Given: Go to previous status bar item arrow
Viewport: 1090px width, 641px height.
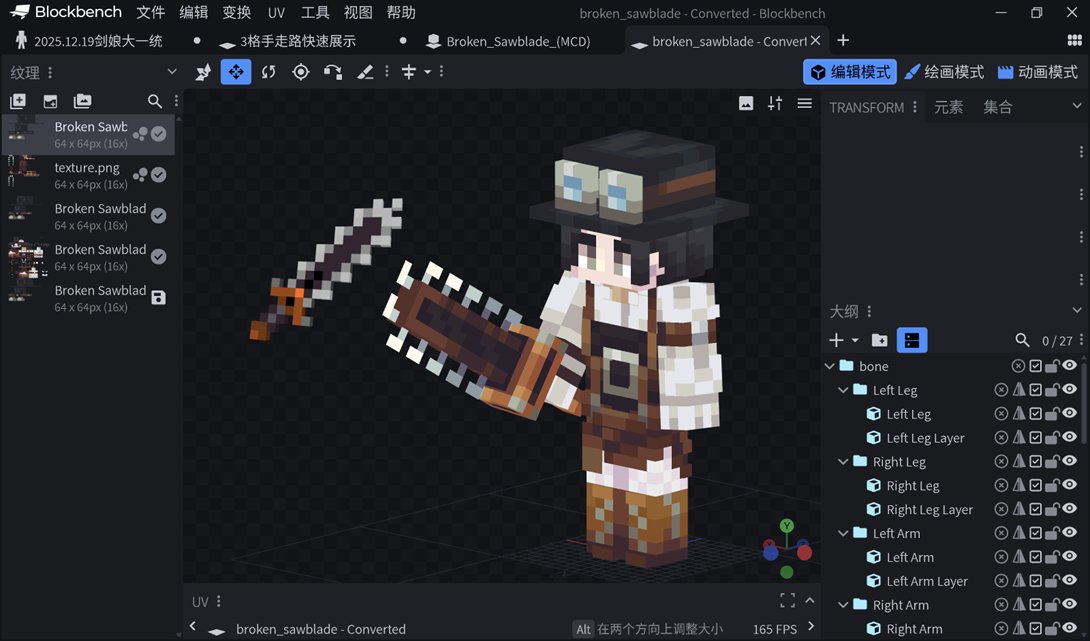Looking at the screenshot, I should coord(193,626).
